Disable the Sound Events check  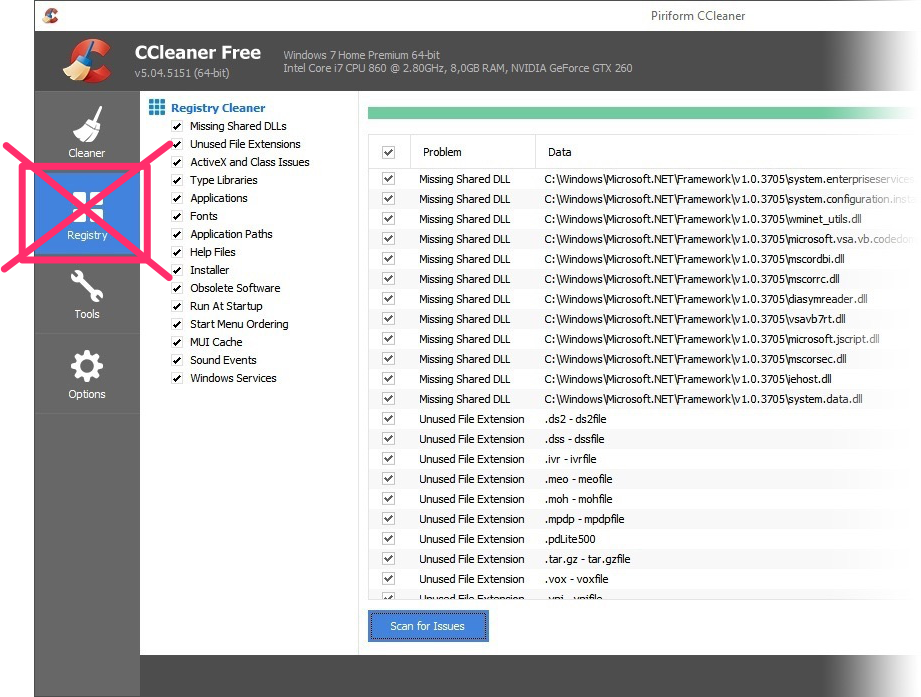[x=177, y=361]
